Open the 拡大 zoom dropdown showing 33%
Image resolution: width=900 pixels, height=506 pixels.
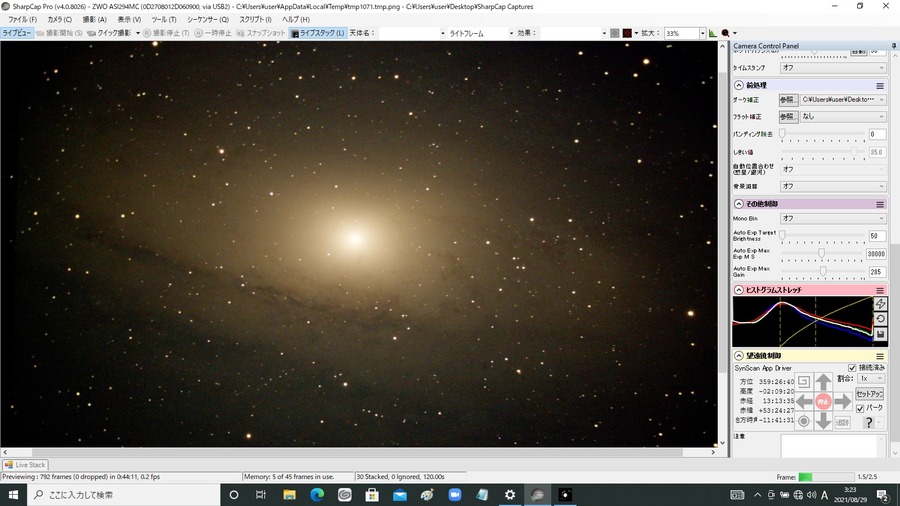click(x=702, y=33)
